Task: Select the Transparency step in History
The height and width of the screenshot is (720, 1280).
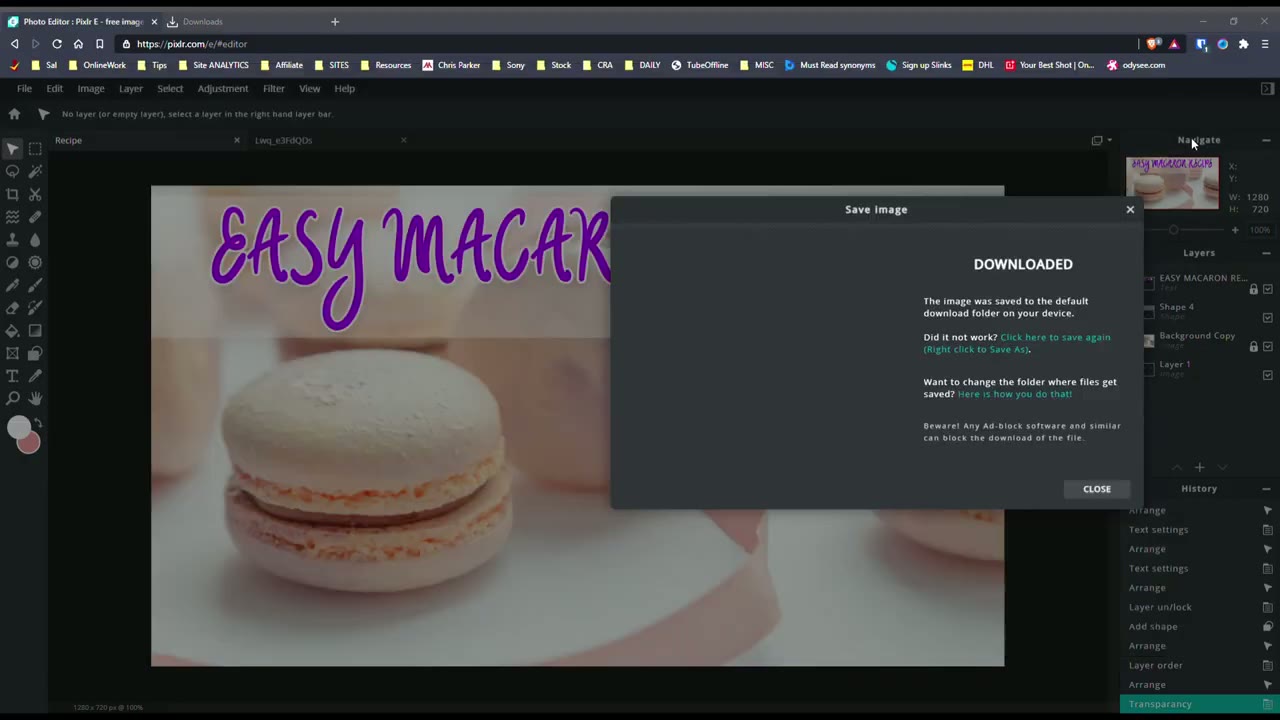Action: pos(1160,704)
